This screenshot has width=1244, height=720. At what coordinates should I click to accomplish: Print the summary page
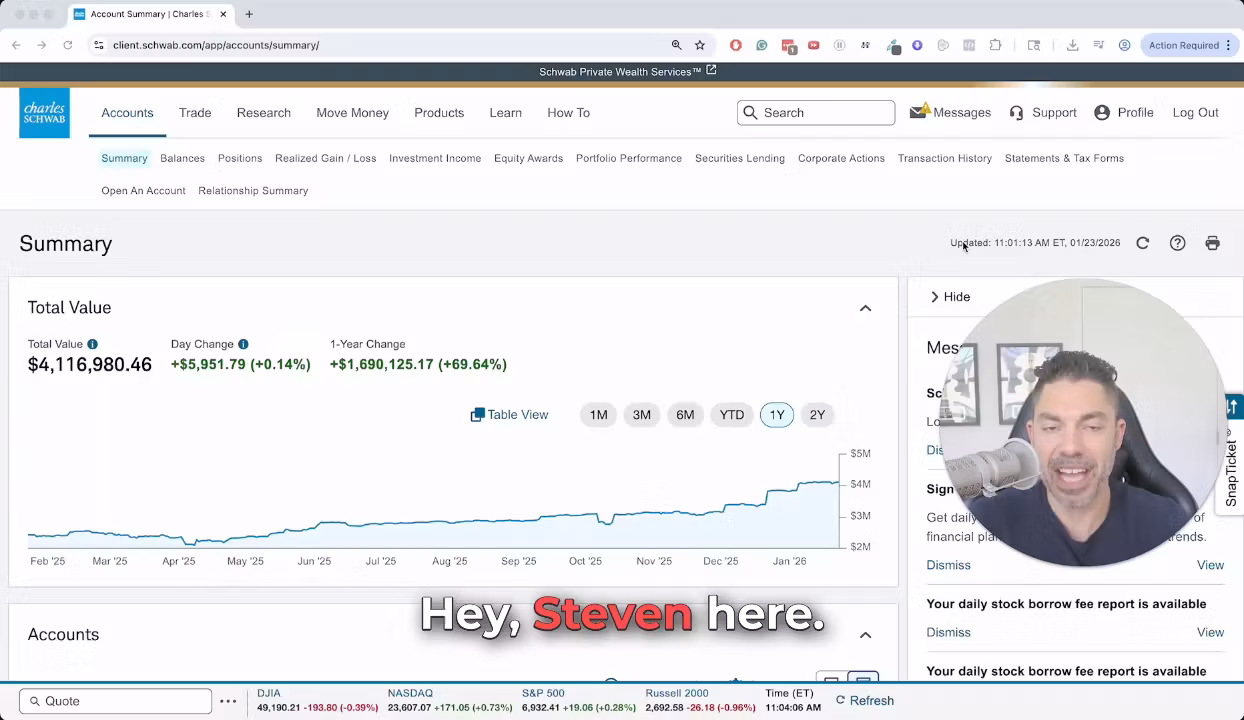[x=1212, y=243]
